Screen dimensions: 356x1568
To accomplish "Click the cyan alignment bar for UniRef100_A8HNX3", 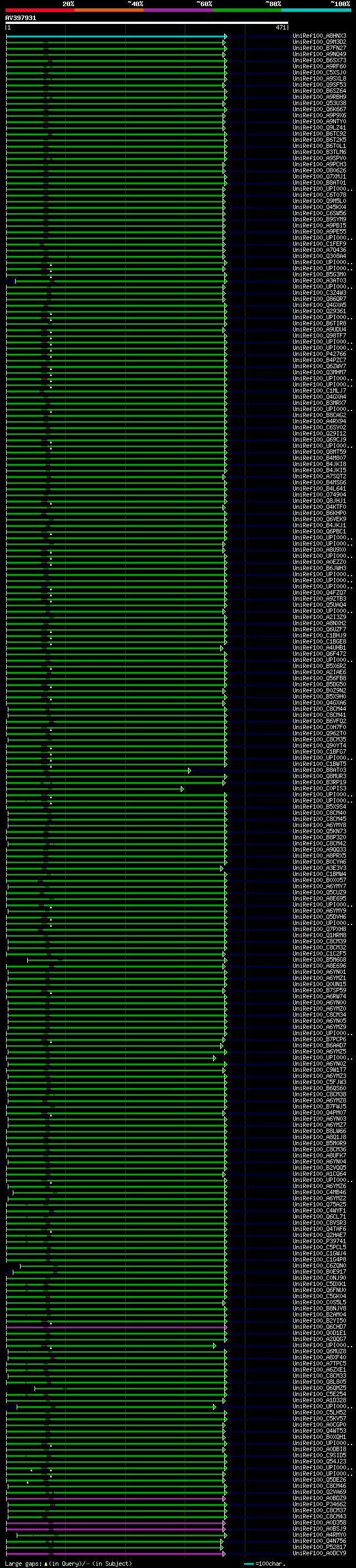I will point(116,37).
